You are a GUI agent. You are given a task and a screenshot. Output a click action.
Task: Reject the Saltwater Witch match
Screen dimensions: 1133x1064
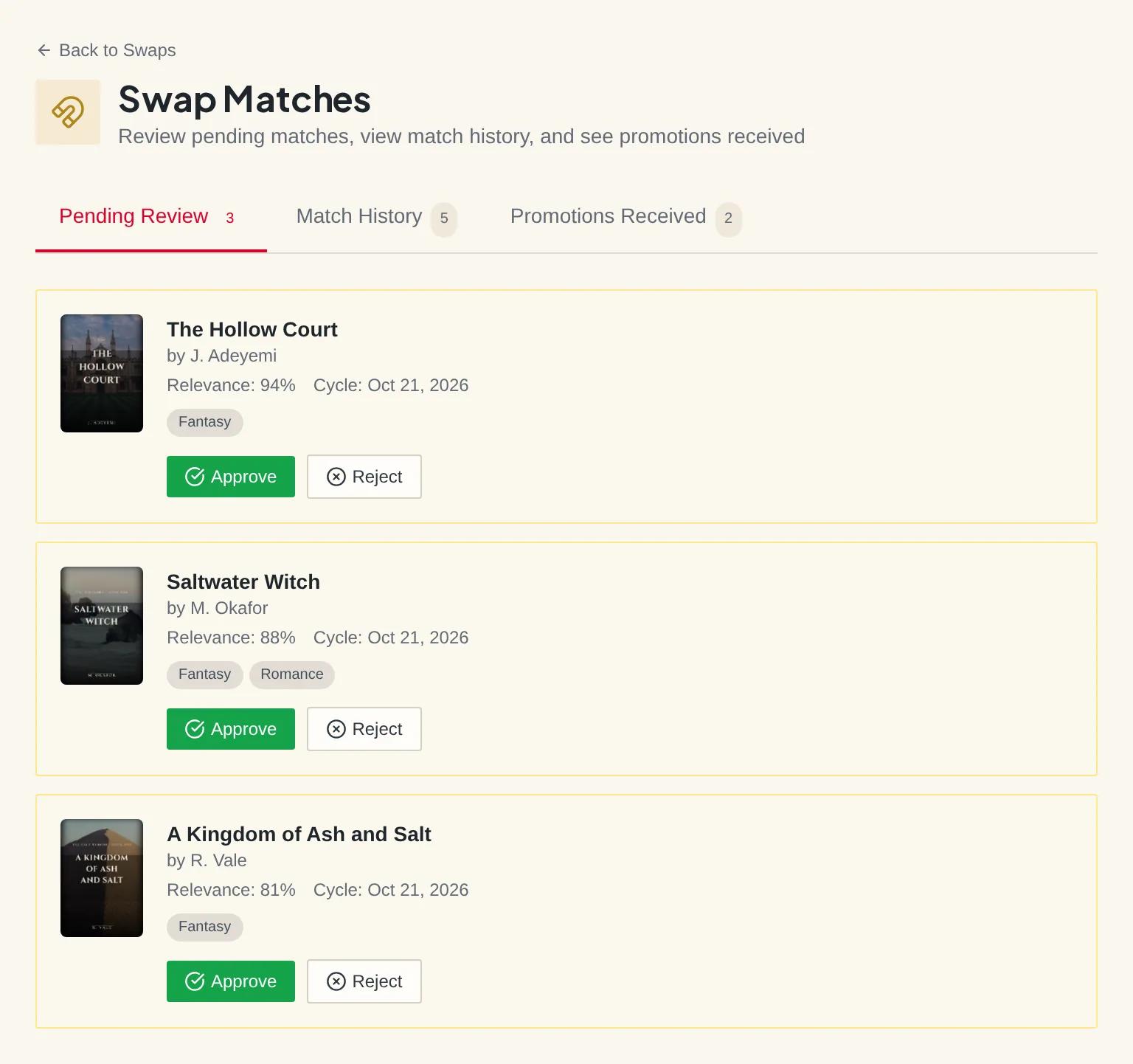(x=364, y=729)
